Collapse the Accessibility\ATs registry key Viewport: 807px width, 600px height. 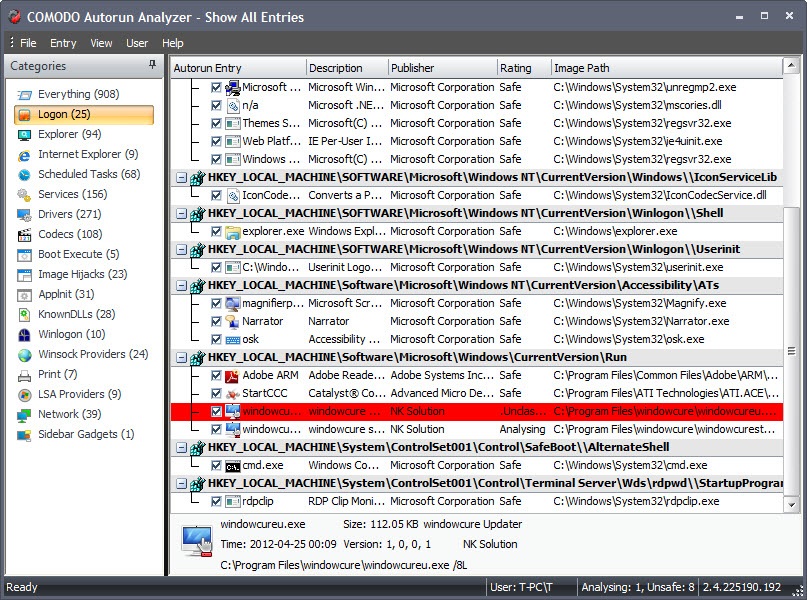pos(181,286)
